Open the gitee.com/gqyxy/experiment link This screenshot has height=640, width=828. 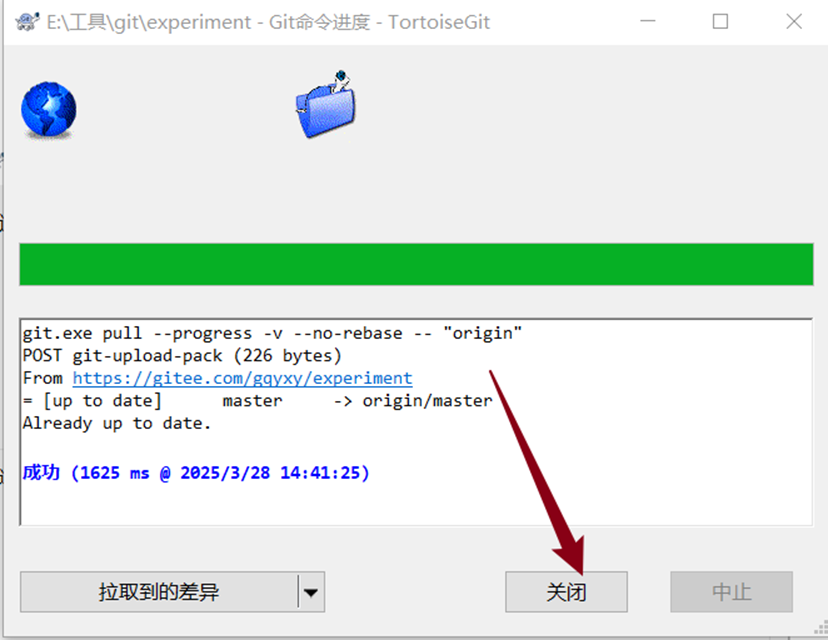pos(242,378)
